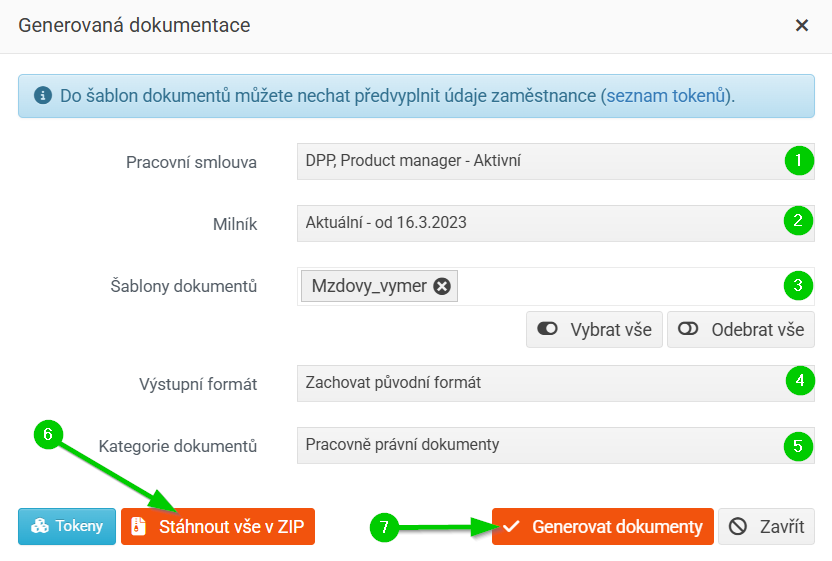Click the Tokeny button
The width and height of the screenshot is (832, 561).
(x=66, y=526)
